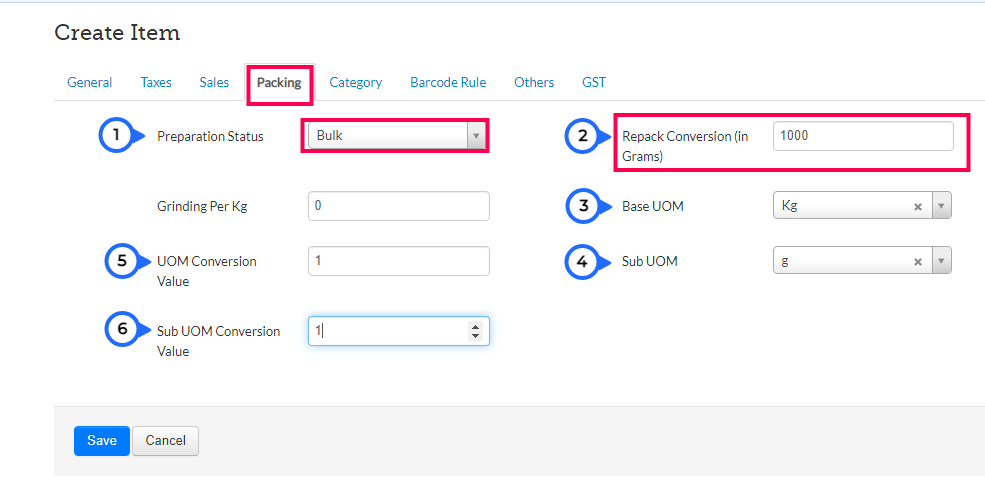This screenshot has width=985, height=492.
Task: Open the Taxes tab
Action: (156, 83)
